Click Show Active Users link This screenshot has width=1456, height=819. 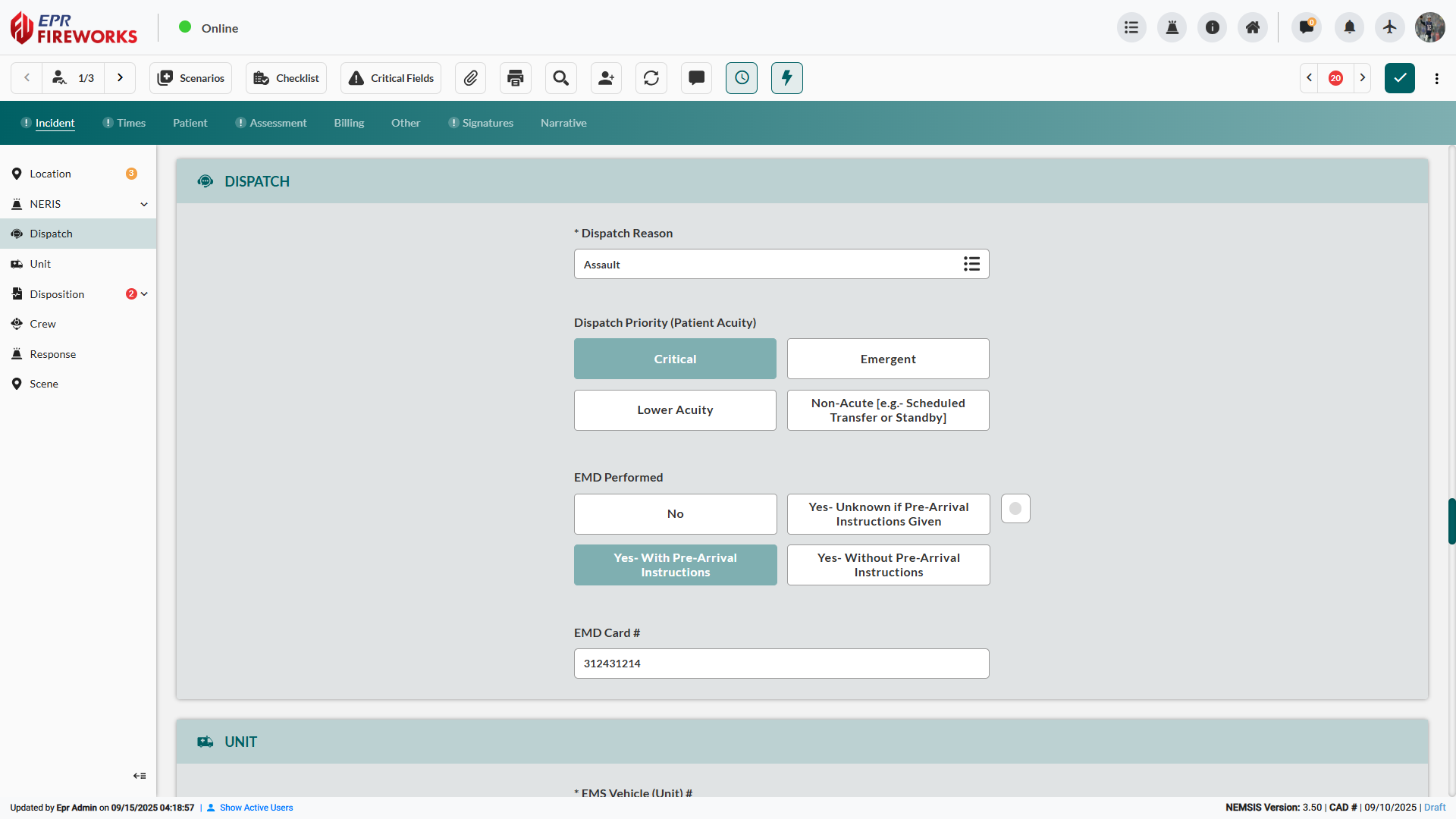(x=256, y=808)
